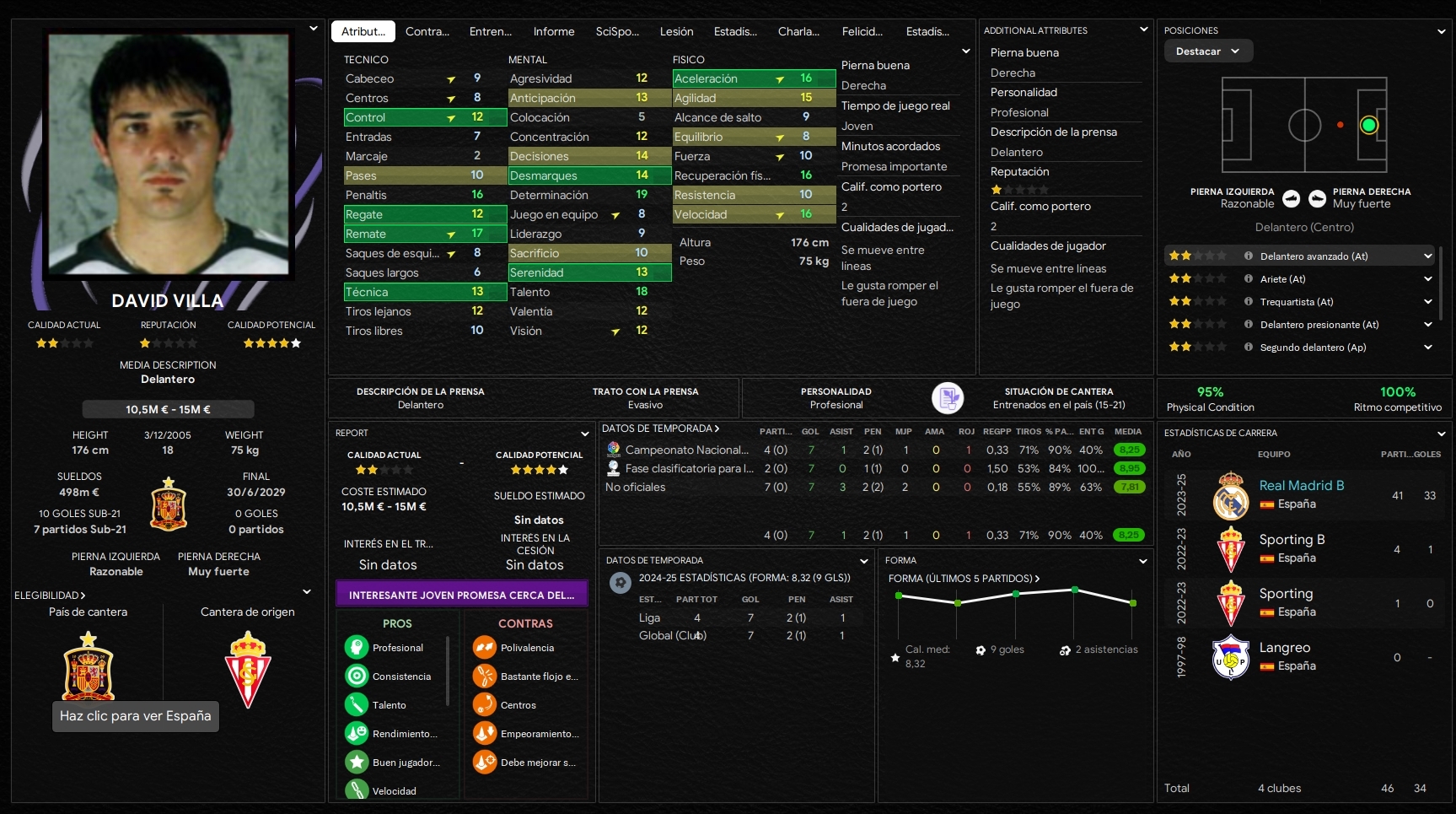Click the highest point on the form graph
This screenshot has width=1456, height=814.
tap(1074, 590)
